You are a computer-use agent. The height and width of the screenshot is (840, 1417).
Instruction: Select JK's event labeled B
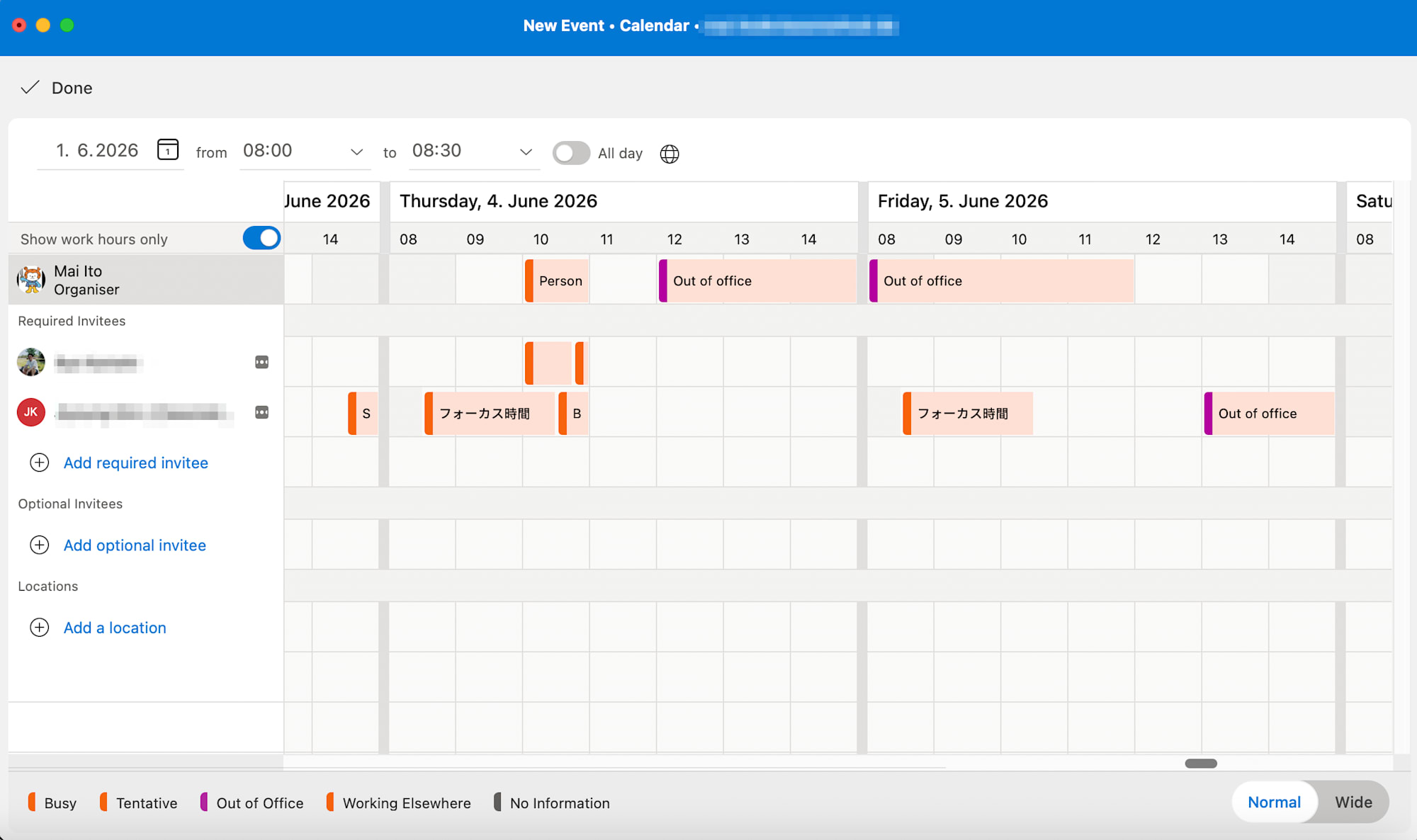click(573, 413)
